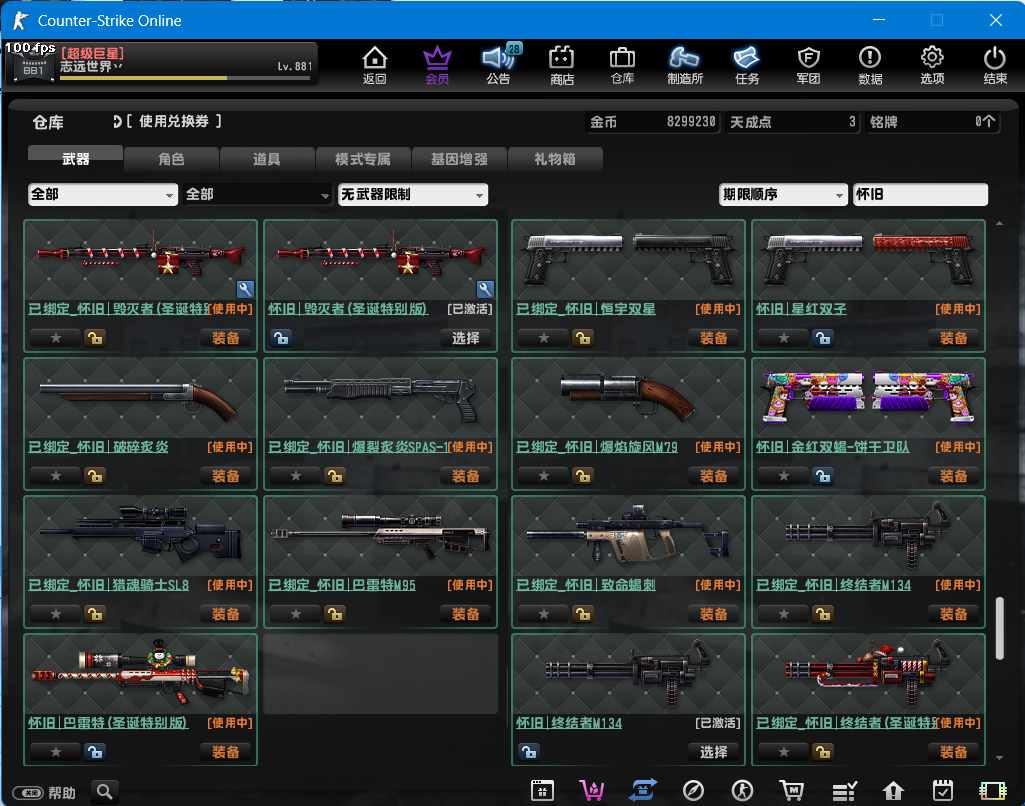Open the second dark 全部 dropdown
The image size is (1025, 806).
(x=257, y=194)
